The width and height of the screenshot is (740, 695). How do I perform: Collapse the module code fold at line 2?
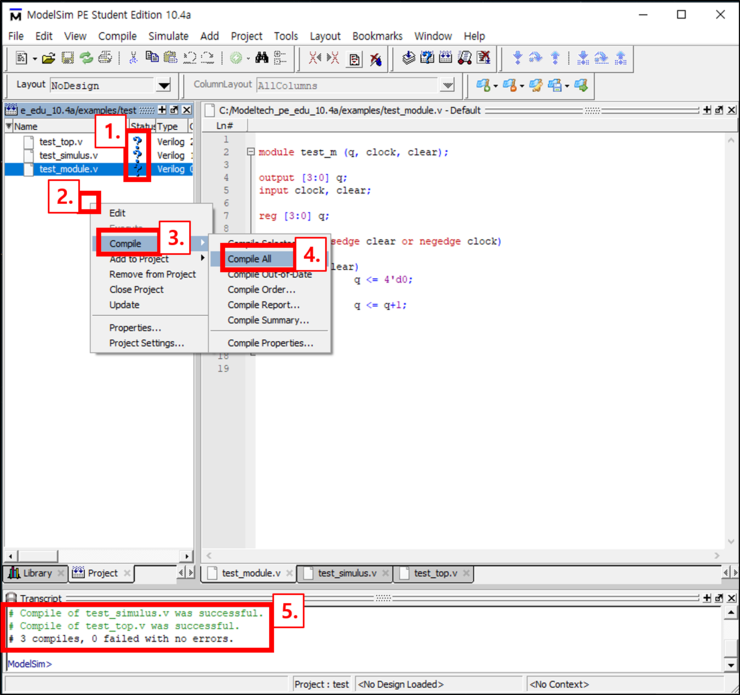tap(251, 152)
